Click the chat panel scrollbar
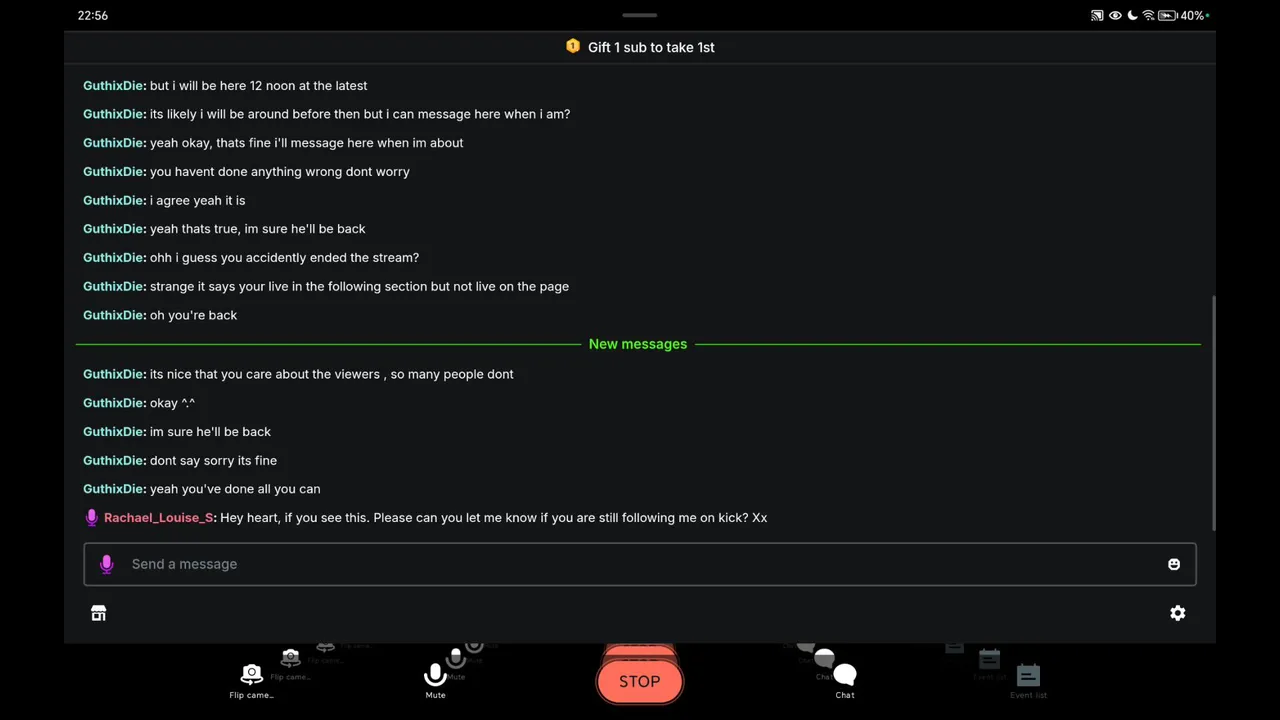1280x720 pixels. click(x=1215, y=413)
